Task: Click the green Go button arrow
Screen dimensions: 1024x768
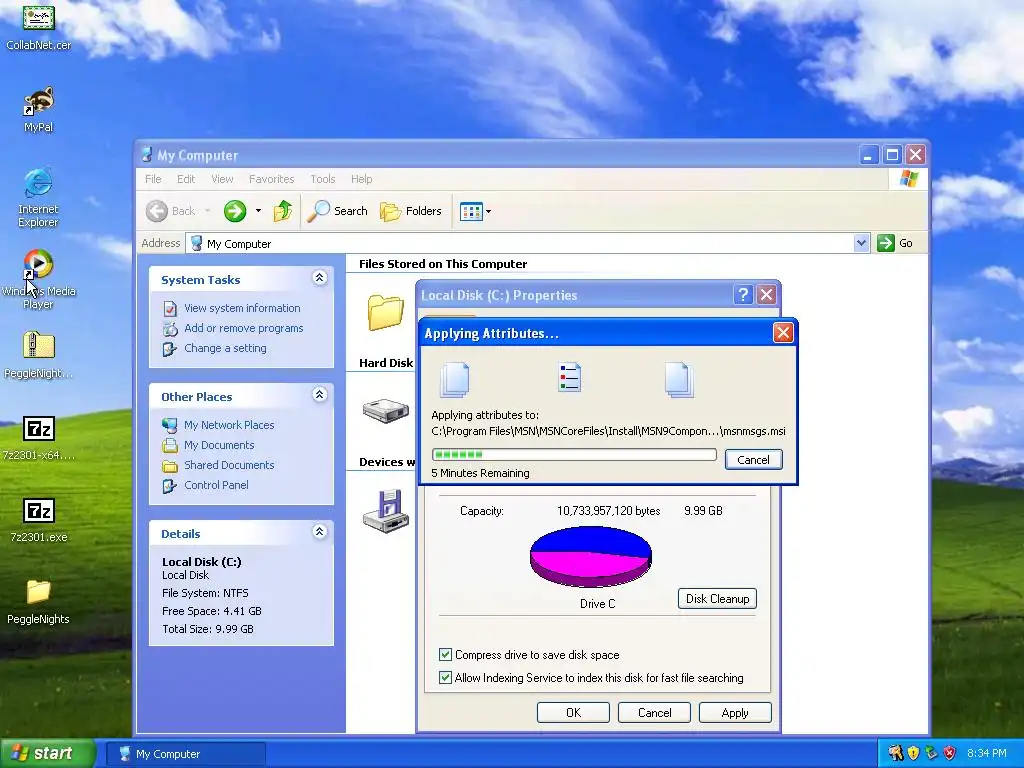Action: [886, 243]
